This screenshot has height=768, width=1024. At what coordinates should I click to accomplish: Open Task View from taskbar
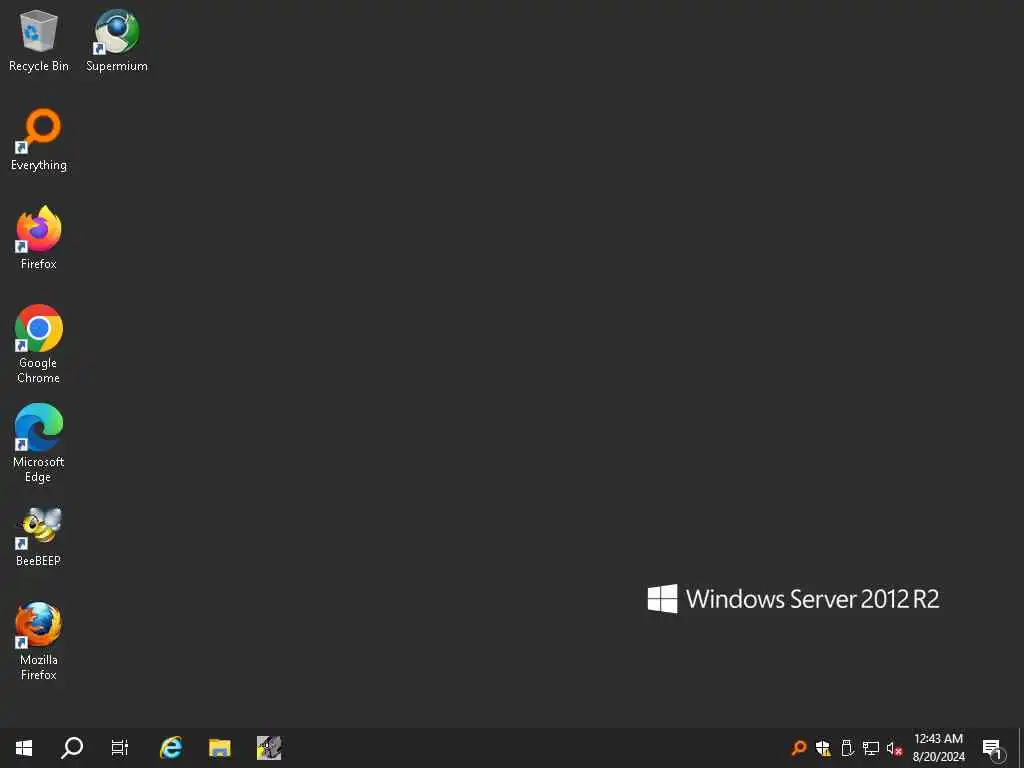pos(120,748)
